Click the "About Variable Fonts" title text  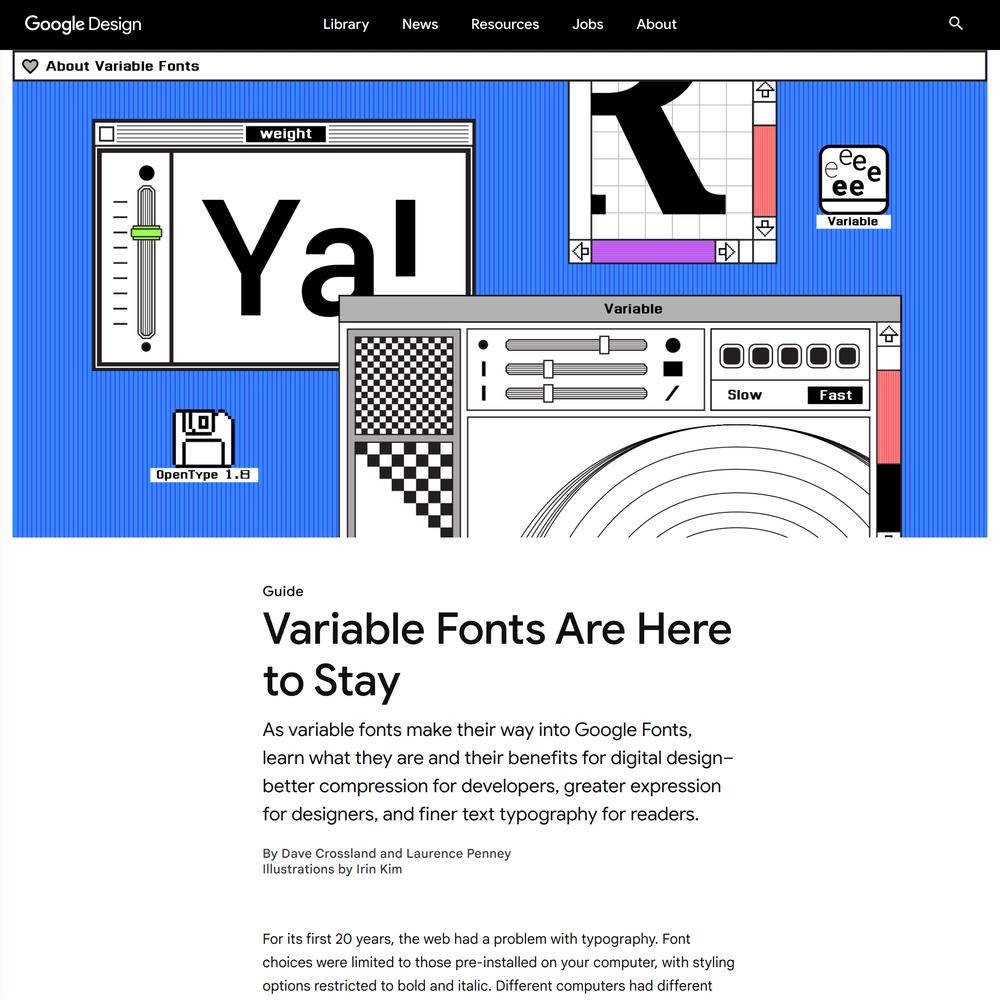[122, 66]
